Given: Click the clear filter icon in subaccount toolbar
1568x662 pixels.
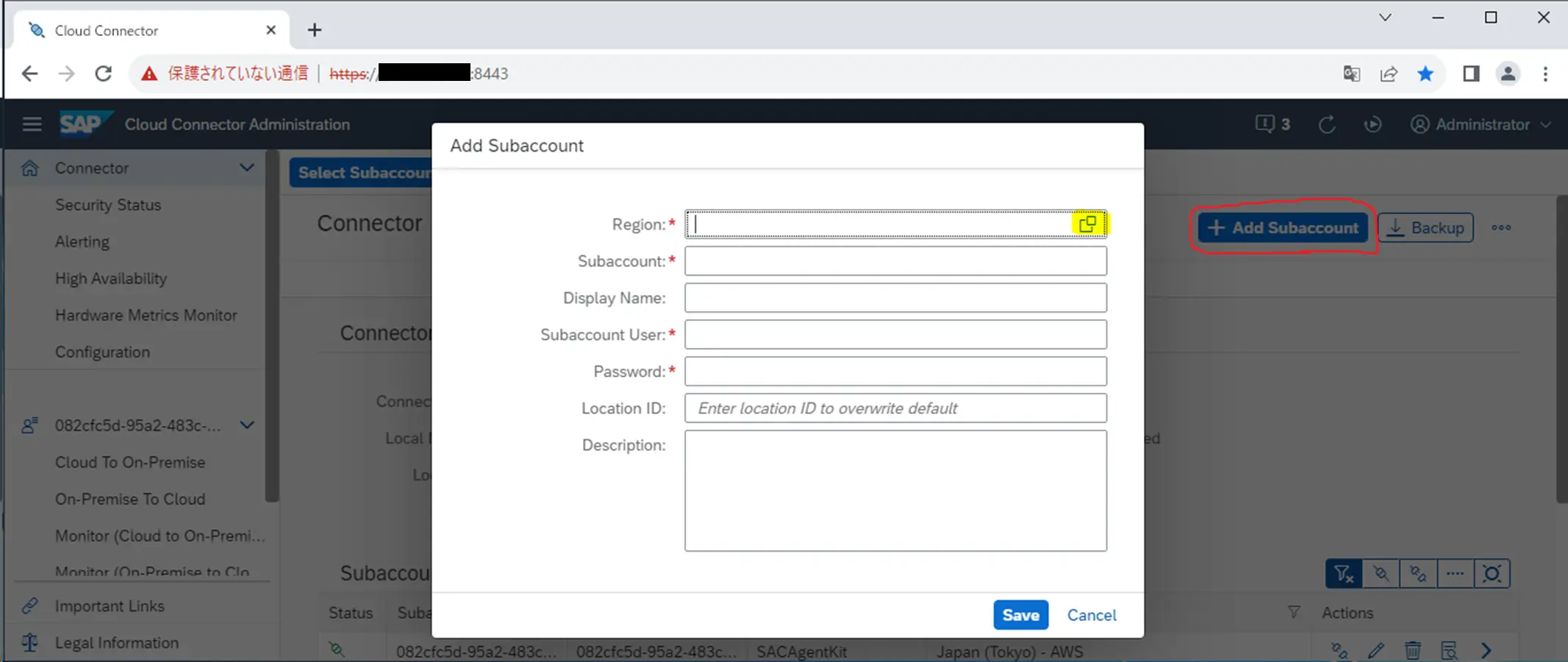Looking at the screenshot, I should (1344, 574).
